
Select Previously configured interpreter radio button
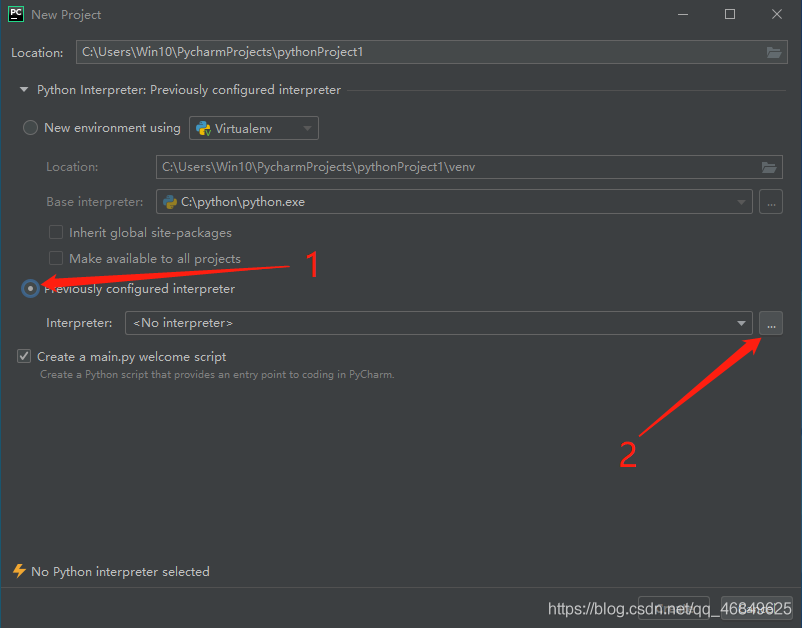[x=30, y=288]
